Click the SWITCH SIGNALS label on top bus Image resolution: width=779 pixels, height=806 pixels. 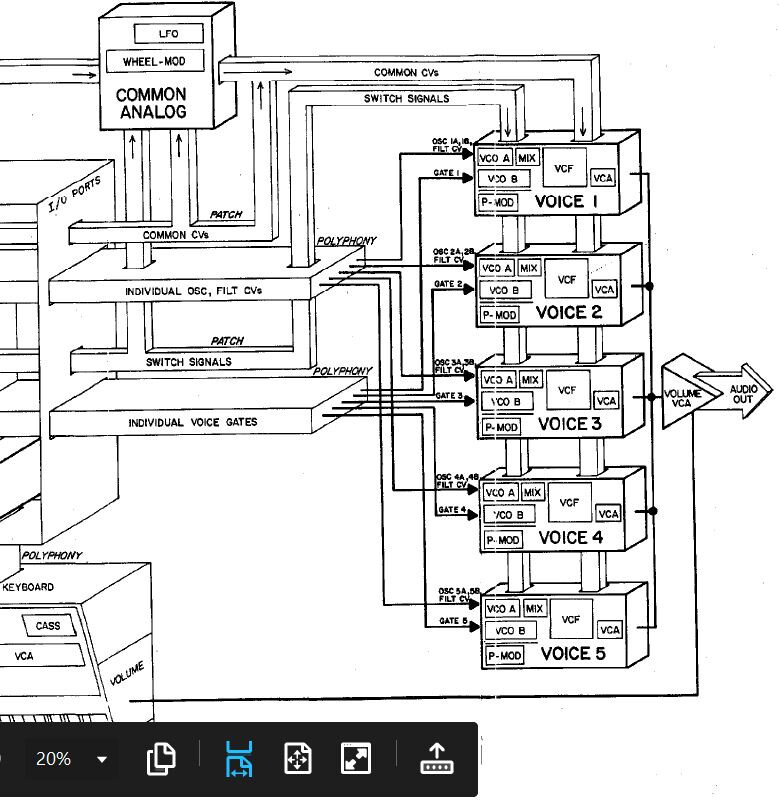point(406,98)
